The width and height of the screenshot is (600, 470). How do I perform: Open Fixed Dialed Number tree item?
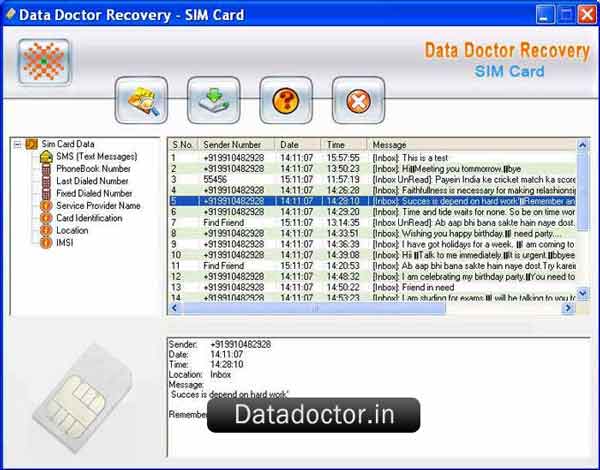(94, 193)
